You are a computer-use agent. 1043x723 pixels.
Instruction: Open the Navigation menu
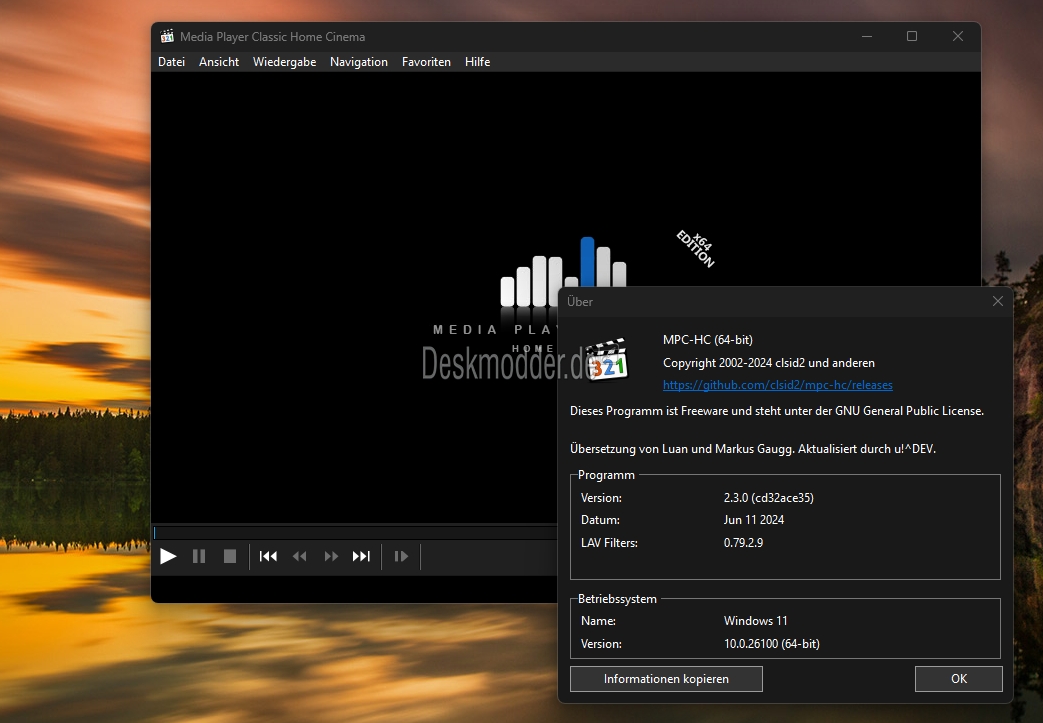click(x=359, y=62)
